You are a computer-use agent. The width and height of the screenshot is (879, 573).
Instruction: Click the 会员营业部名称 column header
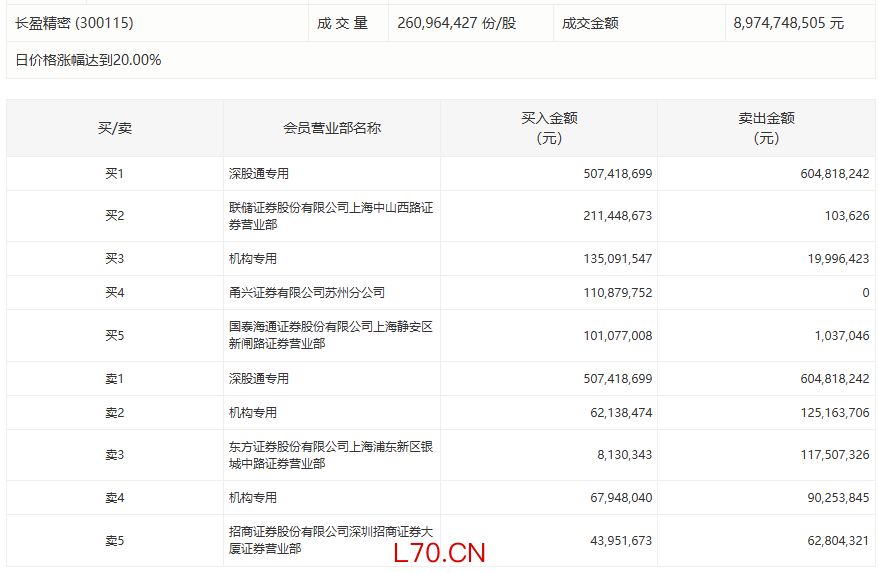[332, 128]
